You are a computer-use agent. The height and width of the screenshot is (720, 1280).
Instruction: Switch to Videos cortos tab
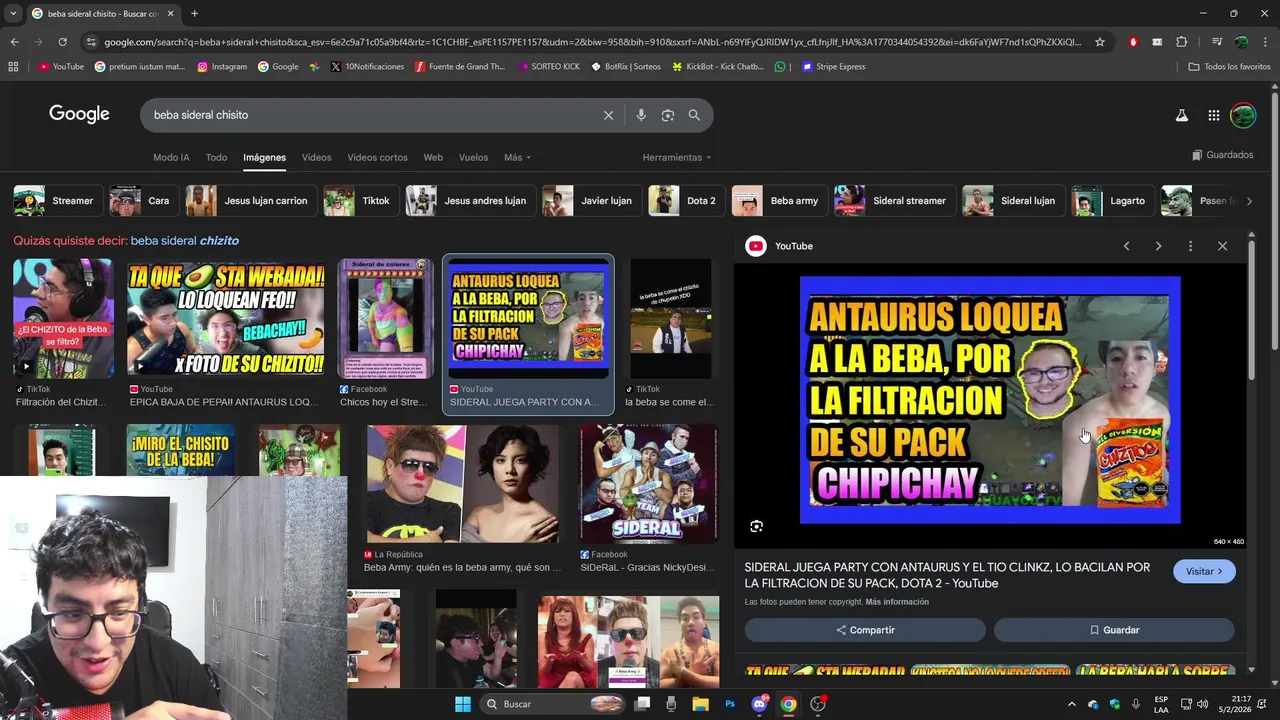click(x=377, y=157)
